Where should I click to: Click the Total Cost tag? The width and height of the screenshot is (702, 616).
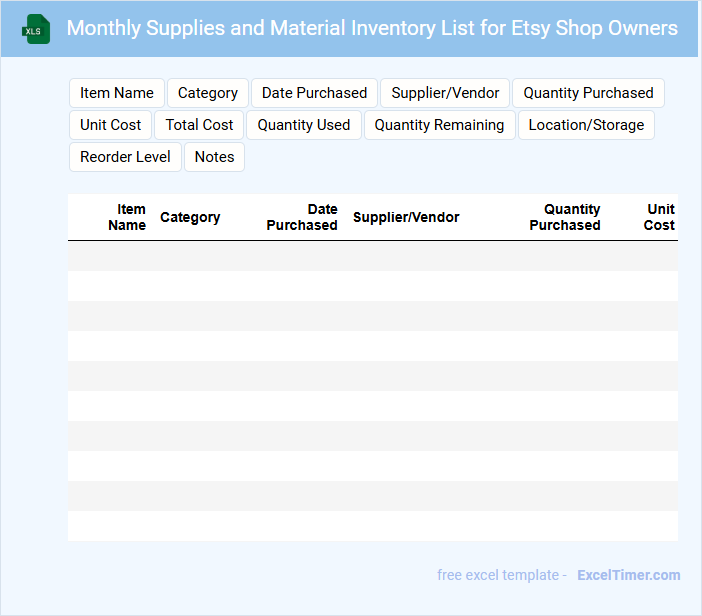[x=199, y=125]
